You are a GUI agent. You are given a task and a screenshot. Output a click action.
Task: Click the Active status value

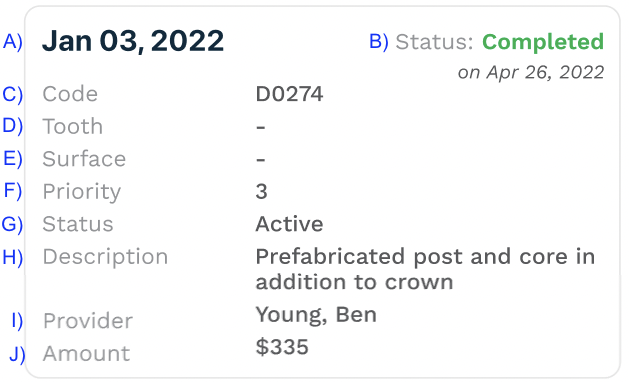pos(289,224)
